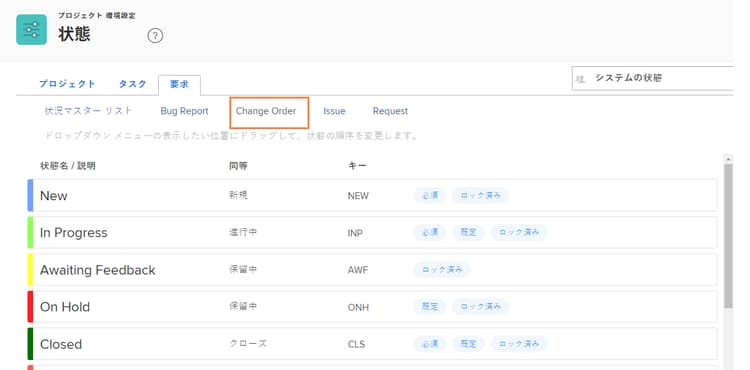This screenshot has width=750, height=370.
Task: Click the yellow color bar of Awaiting Feedback
Action: (30, 270)
